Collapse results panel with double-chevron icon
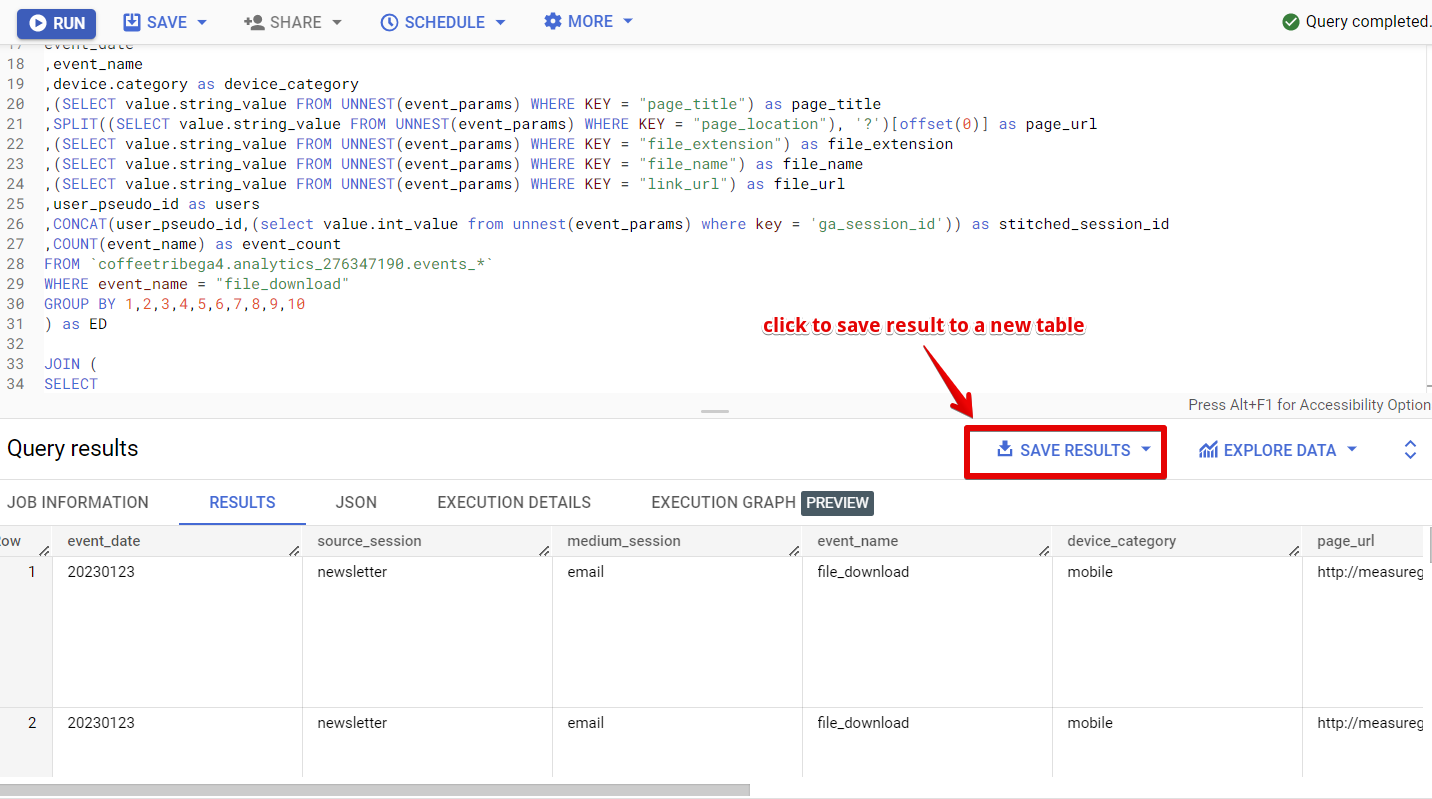The width and height of the screenshot is (1432, 799). click(x=1410, y=449)
